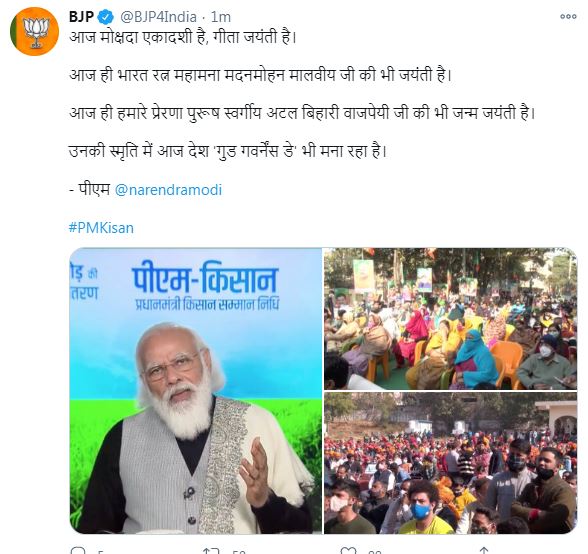Like the tweet with the heart icon
The image size is (588, 554).
pos(348,551)
